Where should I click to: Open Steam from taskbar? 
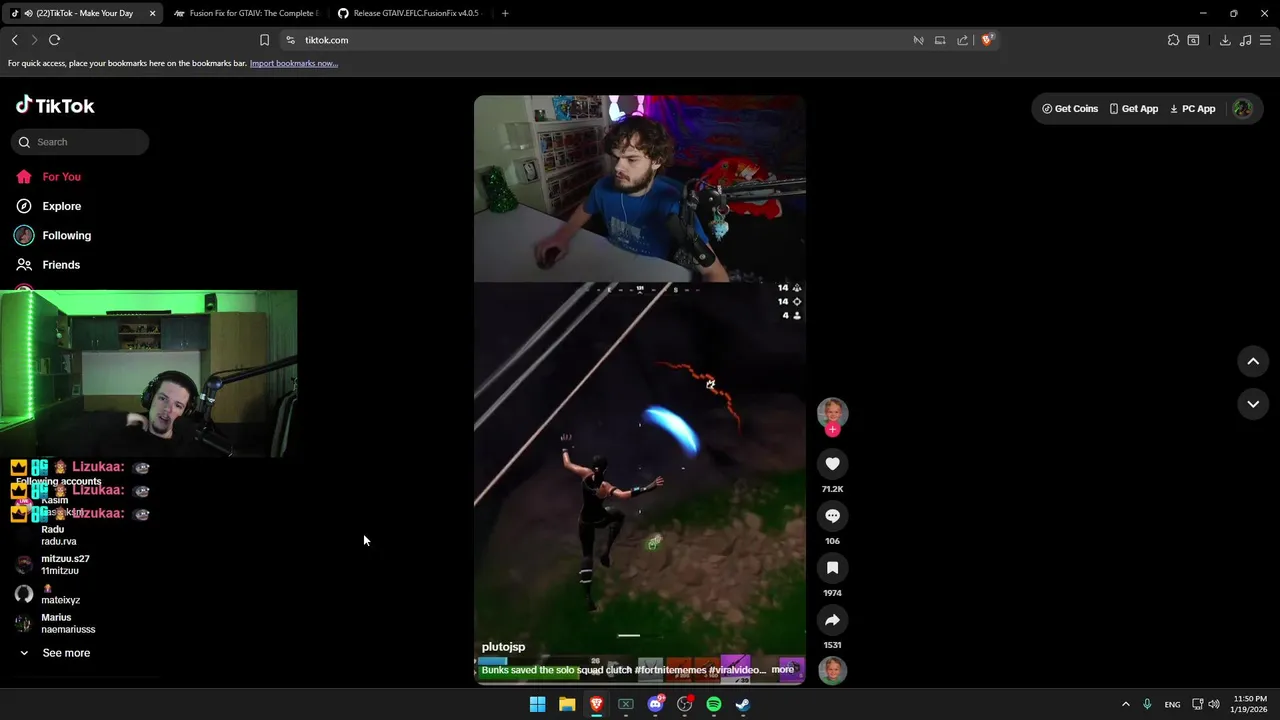pos(743,704)
